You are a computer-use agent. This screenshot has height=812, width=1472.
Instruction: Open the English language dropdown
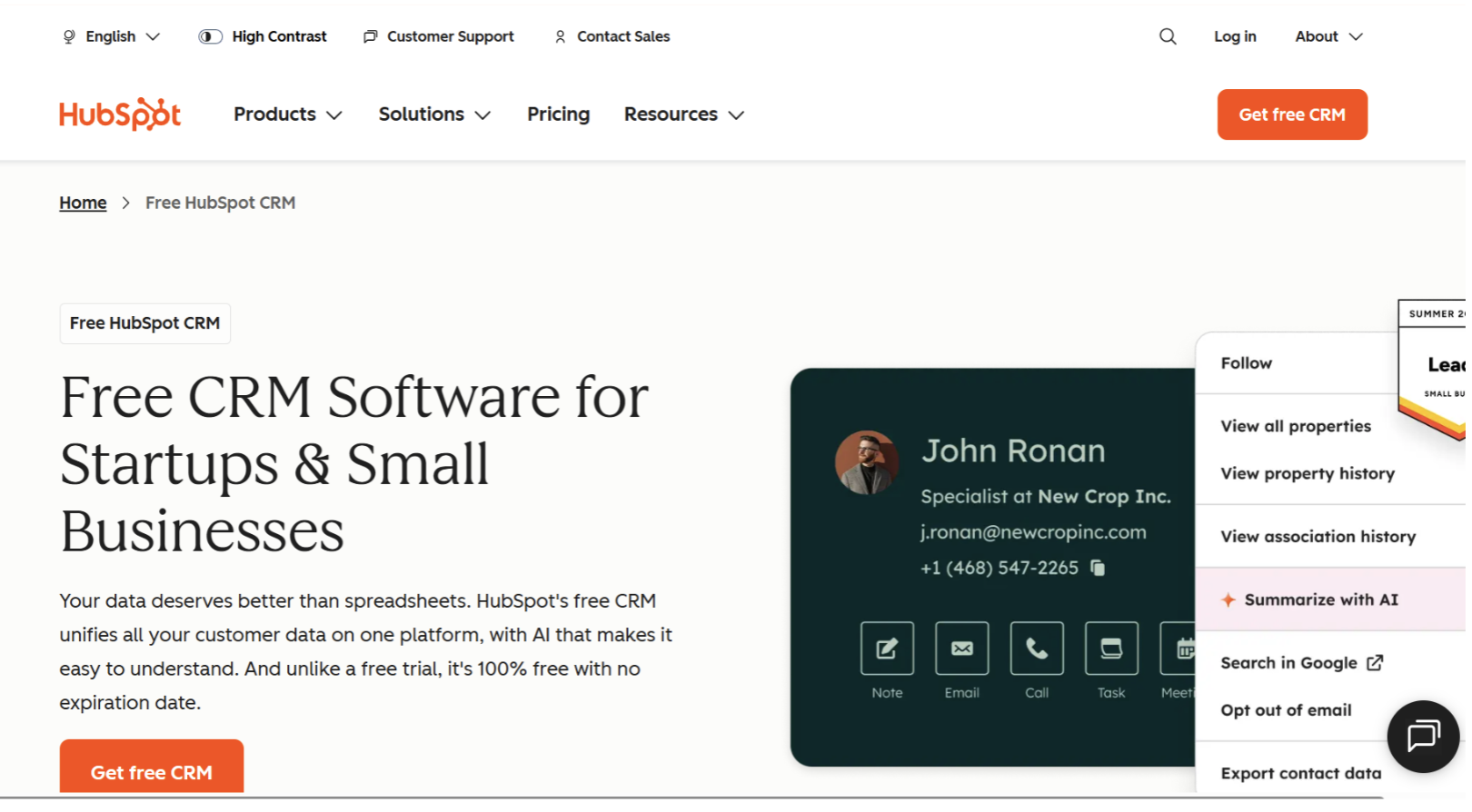pos(111,36)
